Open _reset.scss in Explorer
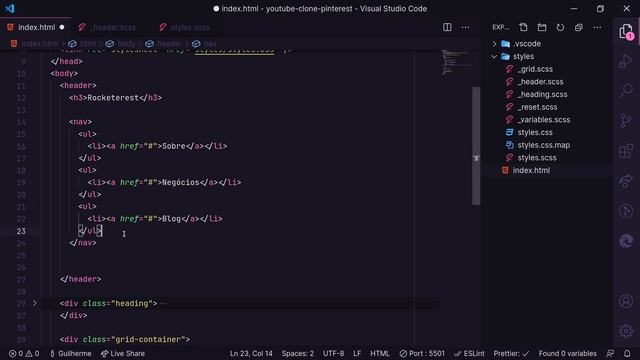Image resolution: width=640 pixels, height=360 pixels. point(537,107)
